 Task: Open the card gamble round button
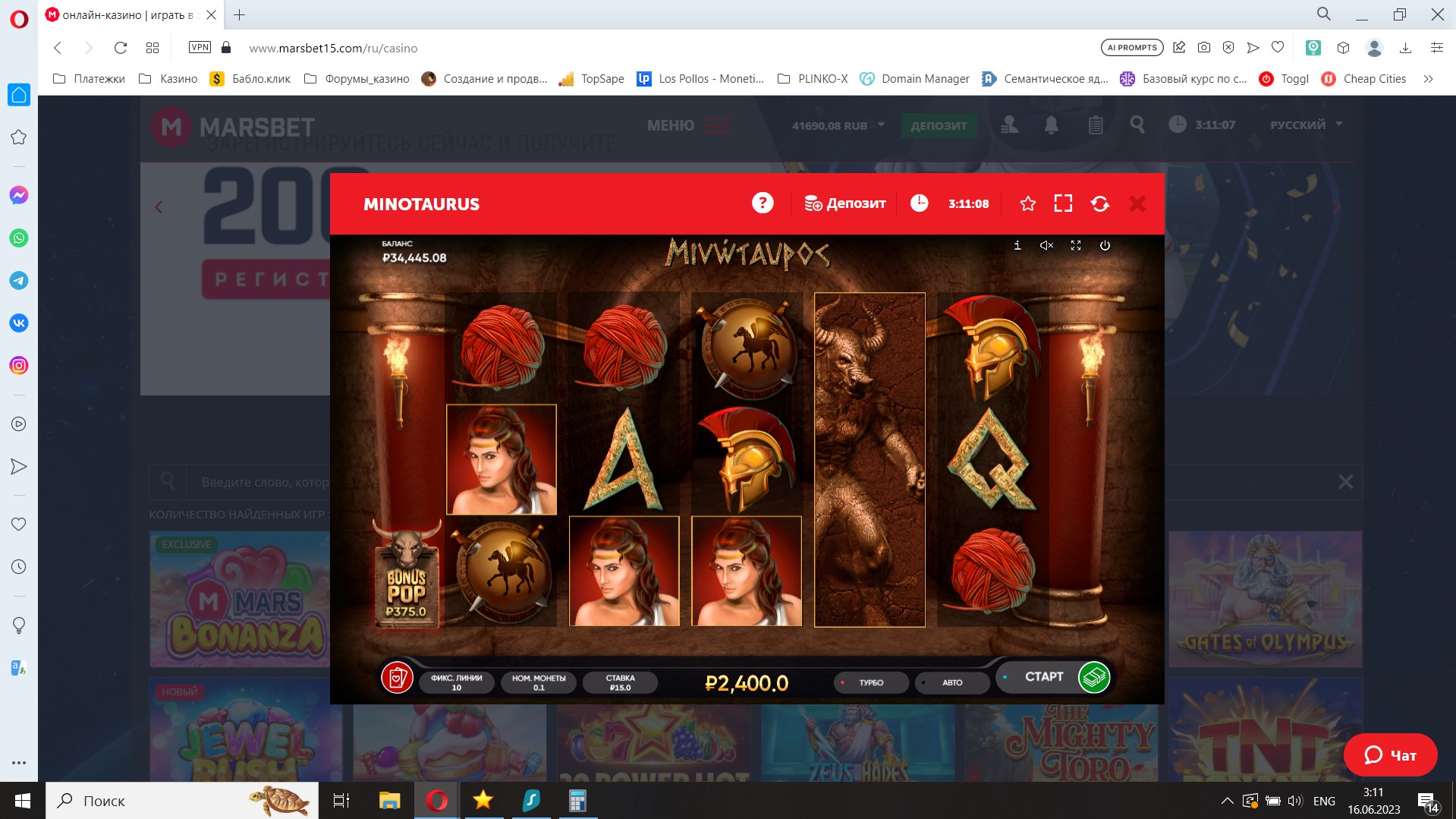point(397,677)
